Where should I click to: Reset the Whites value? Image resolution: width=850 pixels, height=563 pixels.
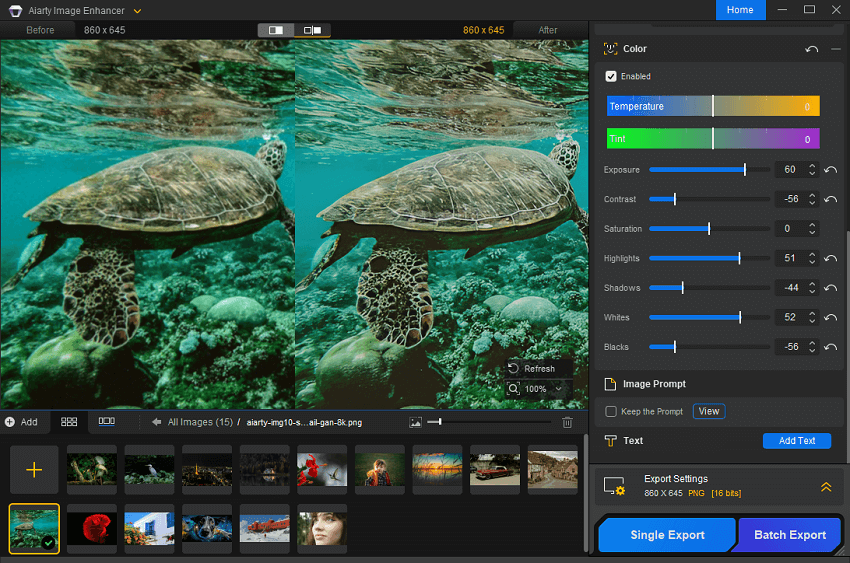pyautogui.click(x=830, y=318)
